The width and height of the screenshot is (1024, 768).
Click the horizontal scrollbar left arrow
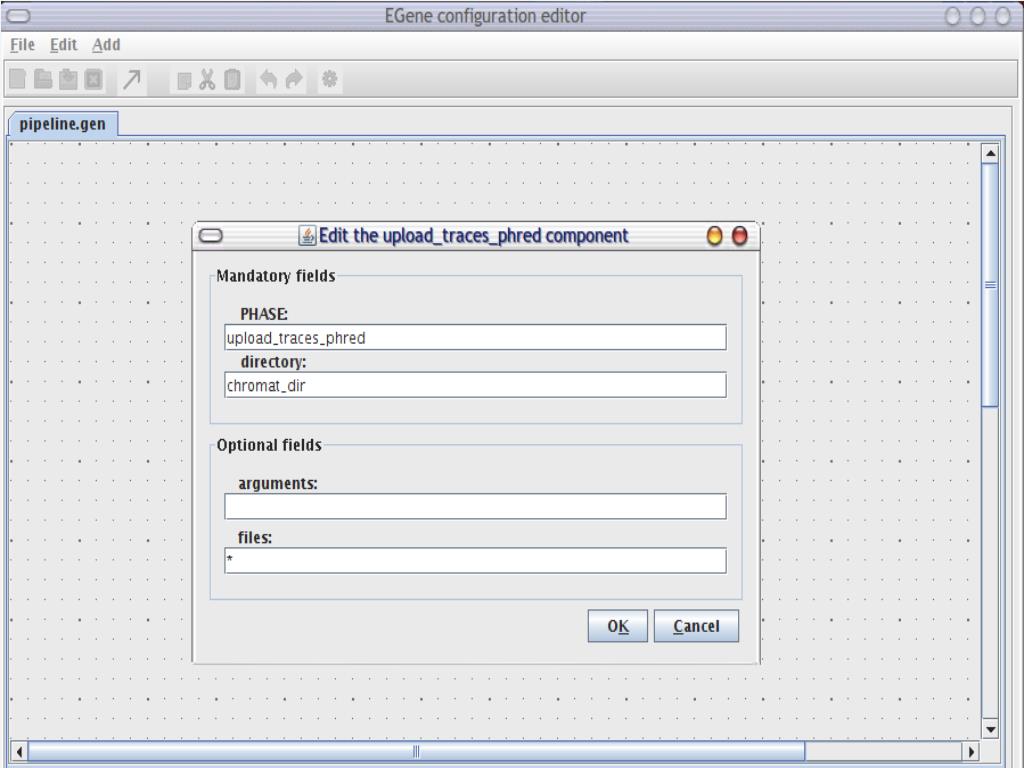click(x=19, y=752)
